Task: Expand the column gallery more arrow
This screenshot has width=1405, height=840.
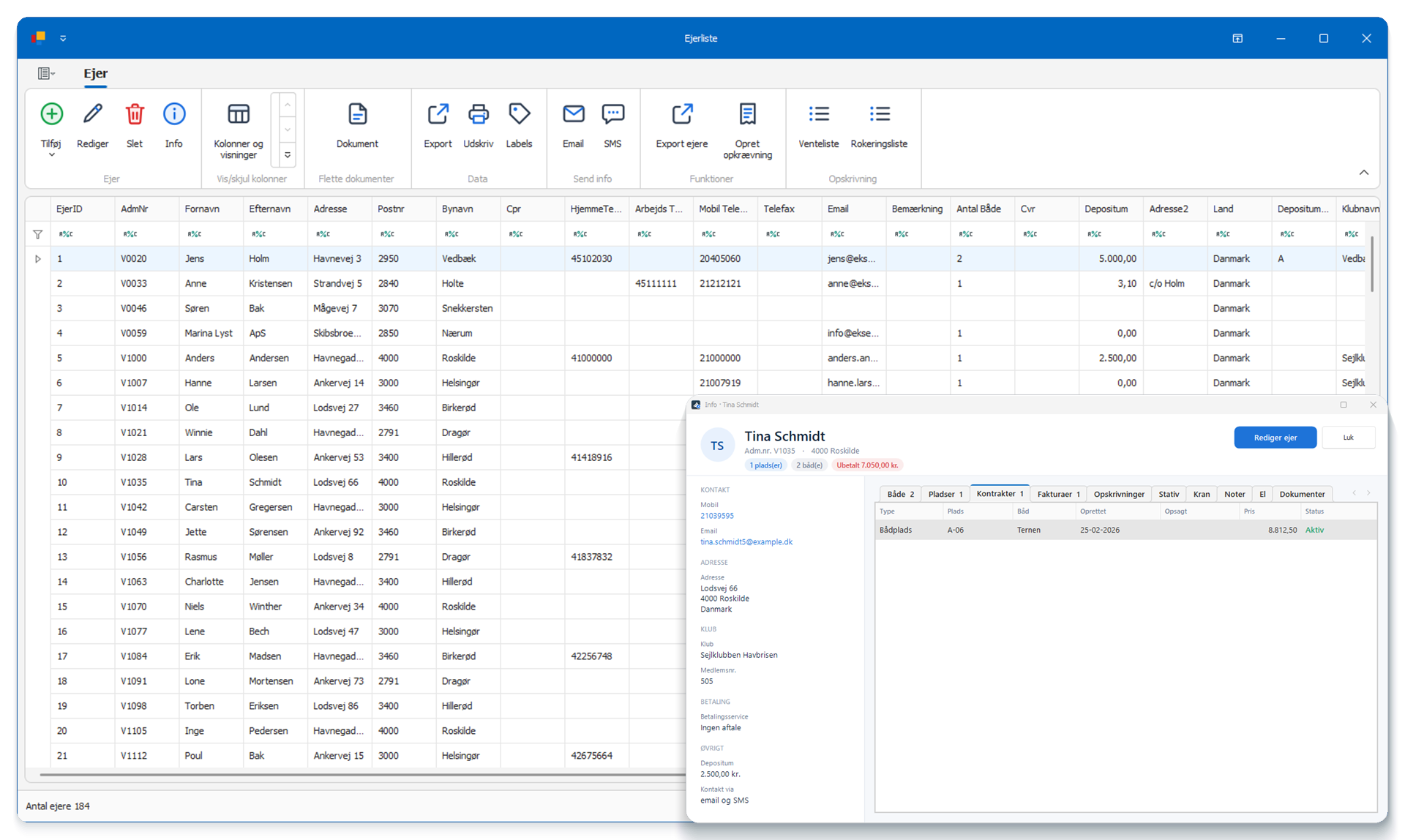Action: (288, 155)
